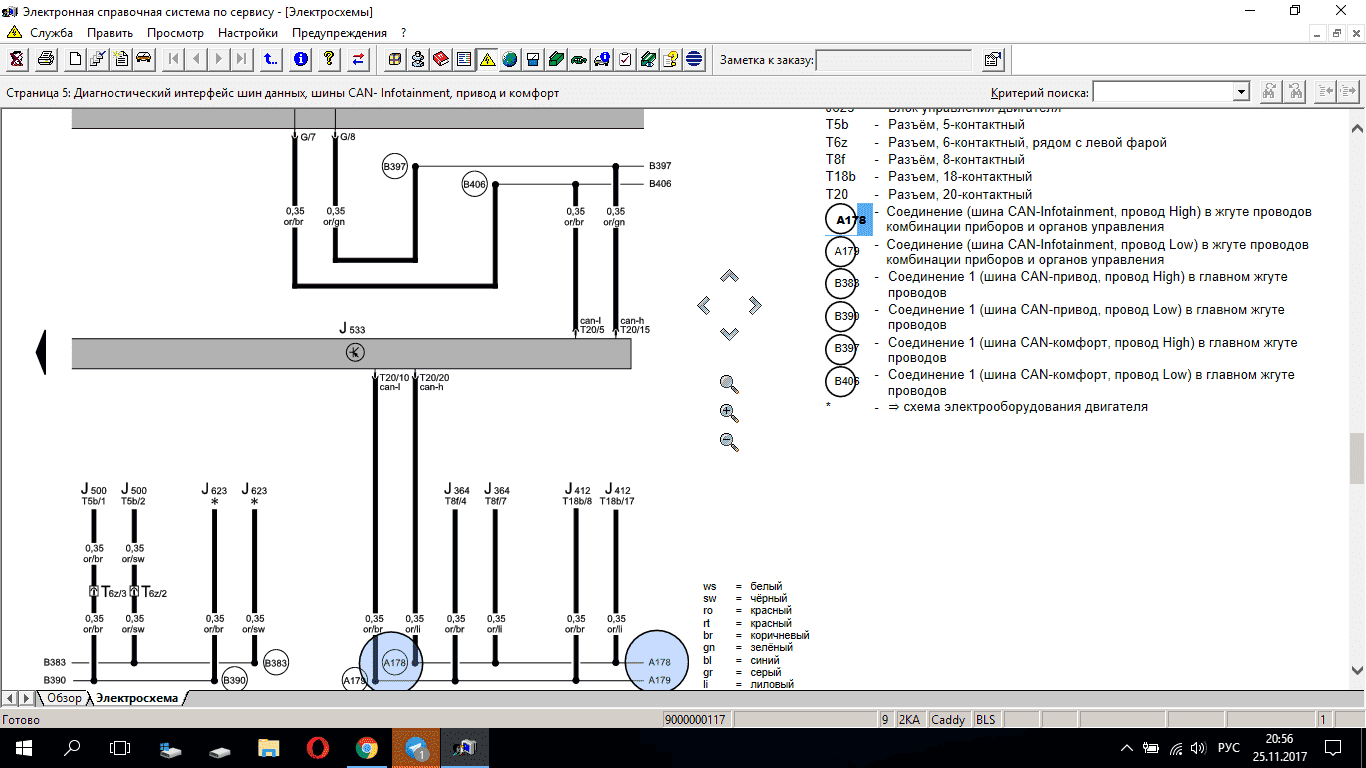This screenshot has width=1366, height=768.
Task: Click the order note properties icon
Action: click(x=992, y=60)
